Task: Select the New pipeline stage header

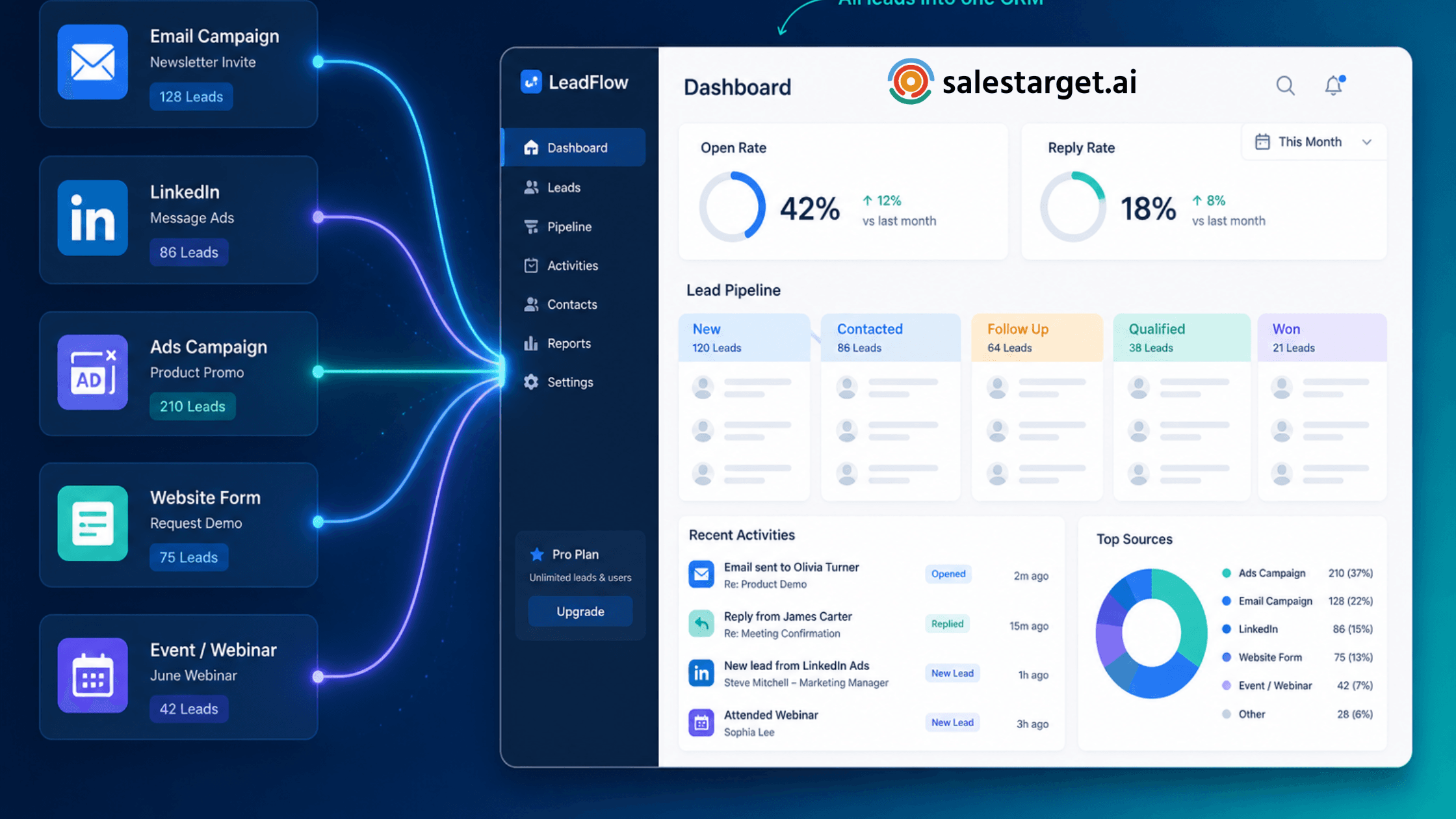Action: (x=744, y=337)
